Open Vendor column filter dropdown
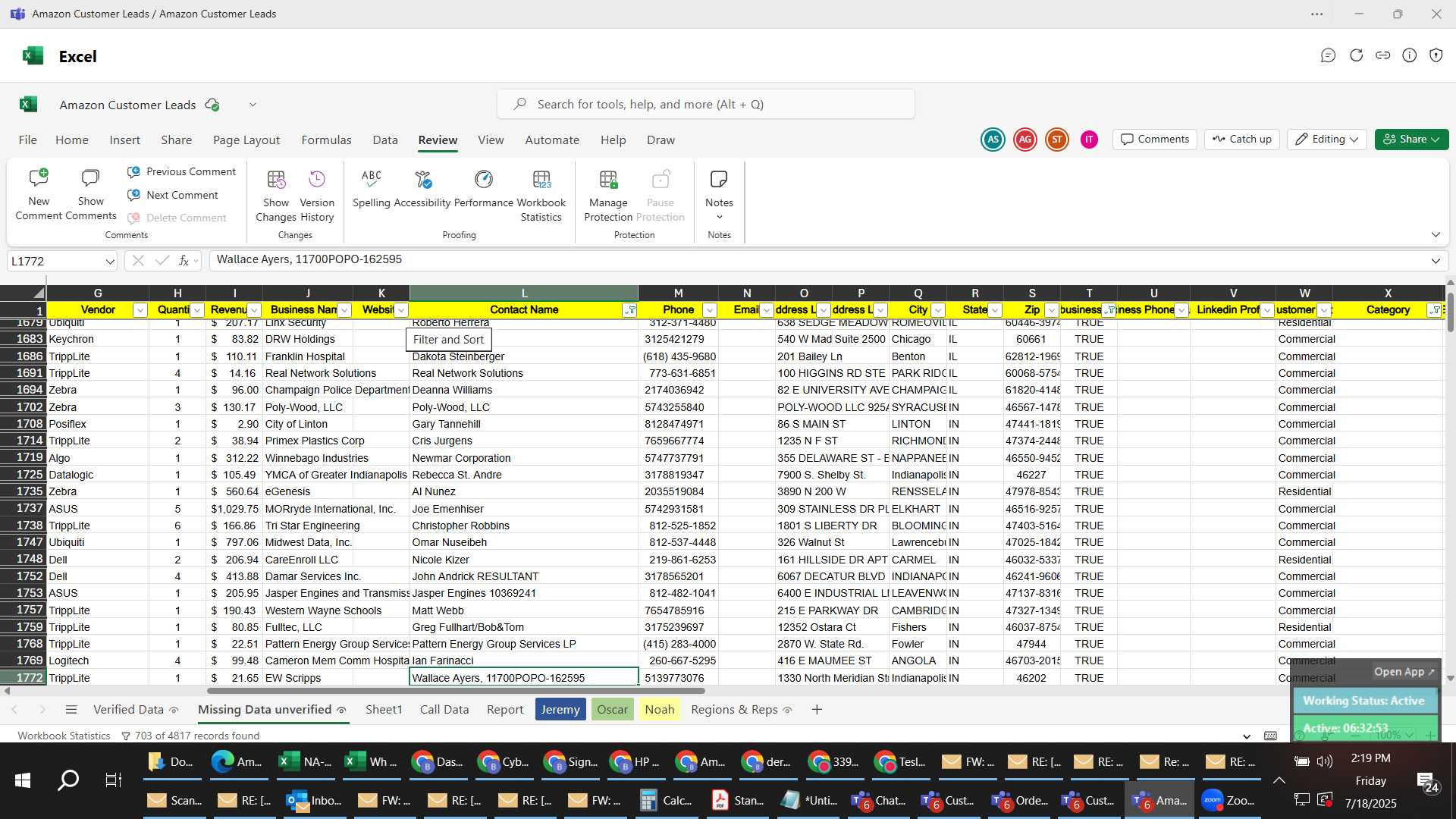Image resolution: width=1456 pixels, height=819 pixels. pos(140,310)
